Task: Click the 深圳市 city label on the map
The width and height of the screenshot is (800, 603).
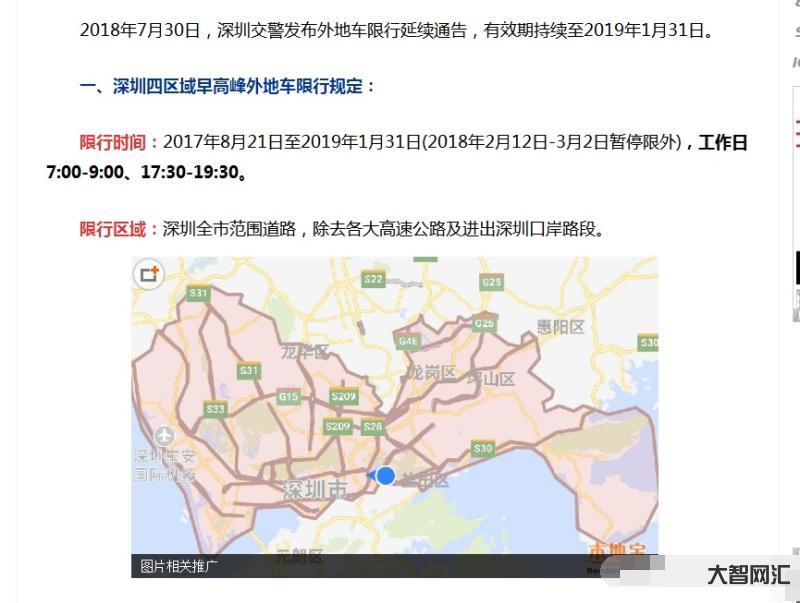Action: coord(315,491)
